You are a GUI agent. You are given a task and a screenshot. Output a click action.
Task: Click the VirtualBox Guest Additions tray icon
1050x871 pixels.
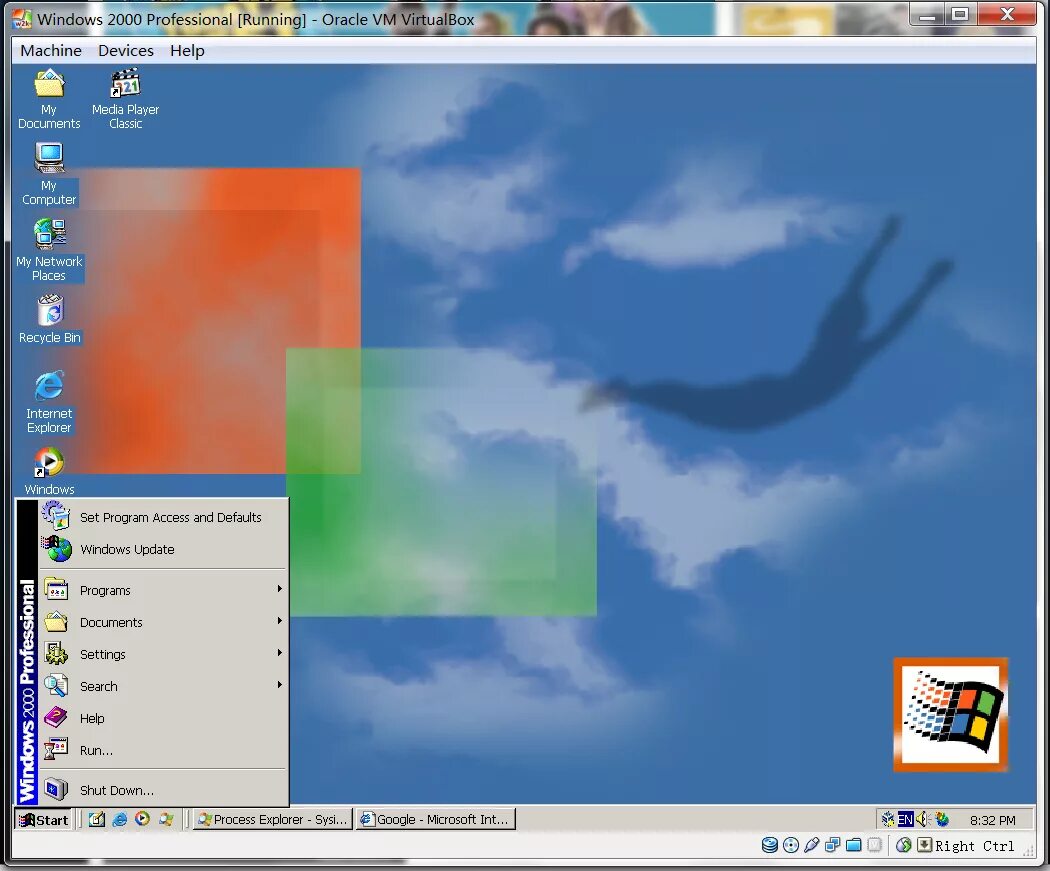888,819
